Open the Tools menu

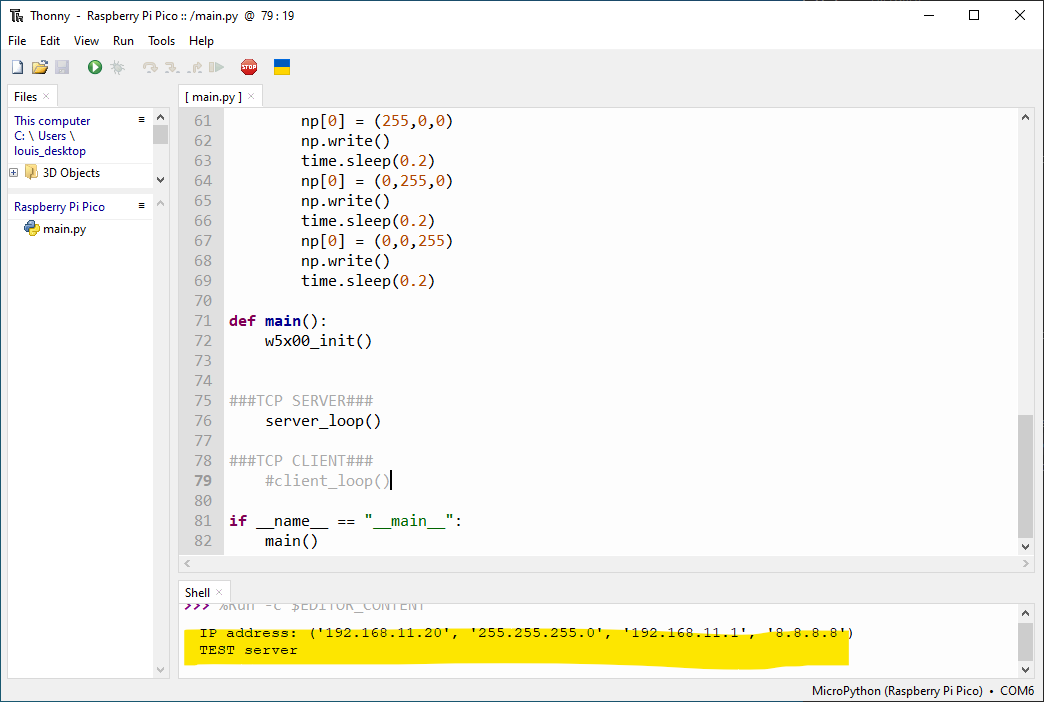[x=161, y=41]
